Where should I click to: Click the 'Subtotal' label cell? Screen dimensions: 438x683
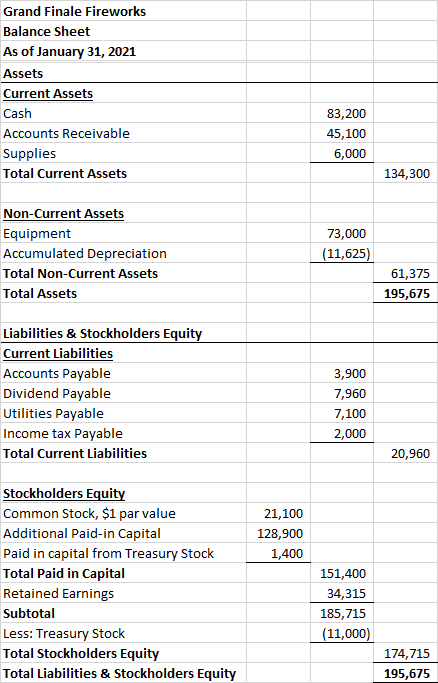click(123, 614)
